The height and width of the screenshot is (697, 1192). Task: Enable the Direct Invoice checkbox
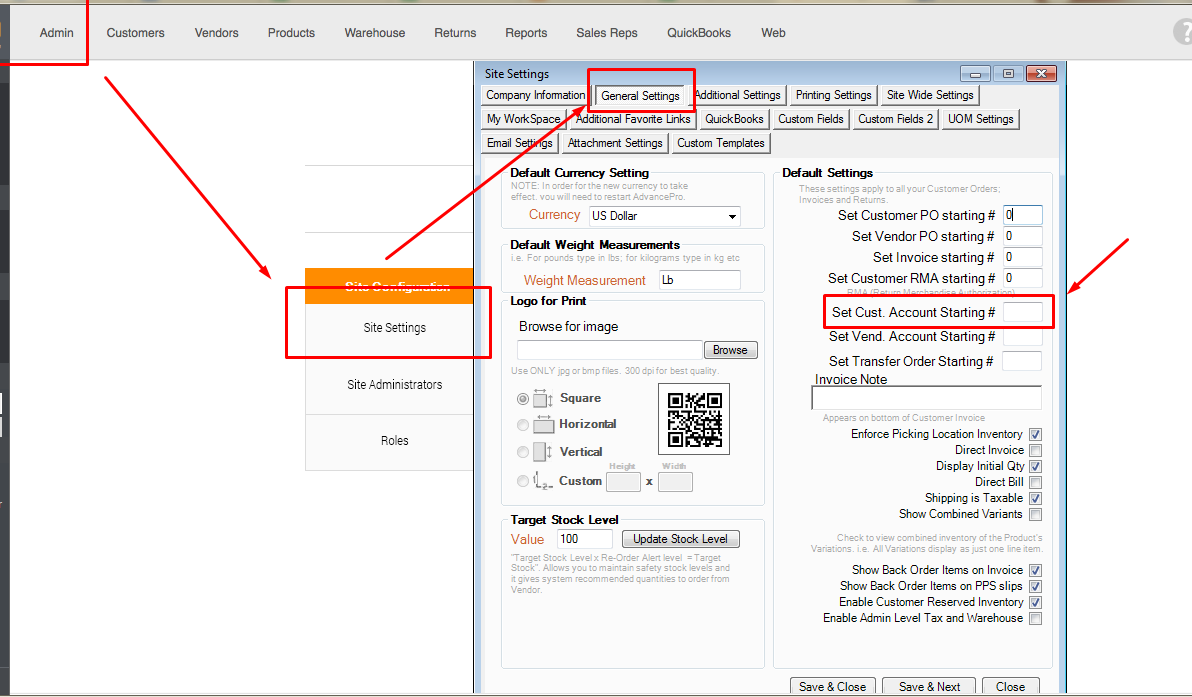coord(1035,450)
